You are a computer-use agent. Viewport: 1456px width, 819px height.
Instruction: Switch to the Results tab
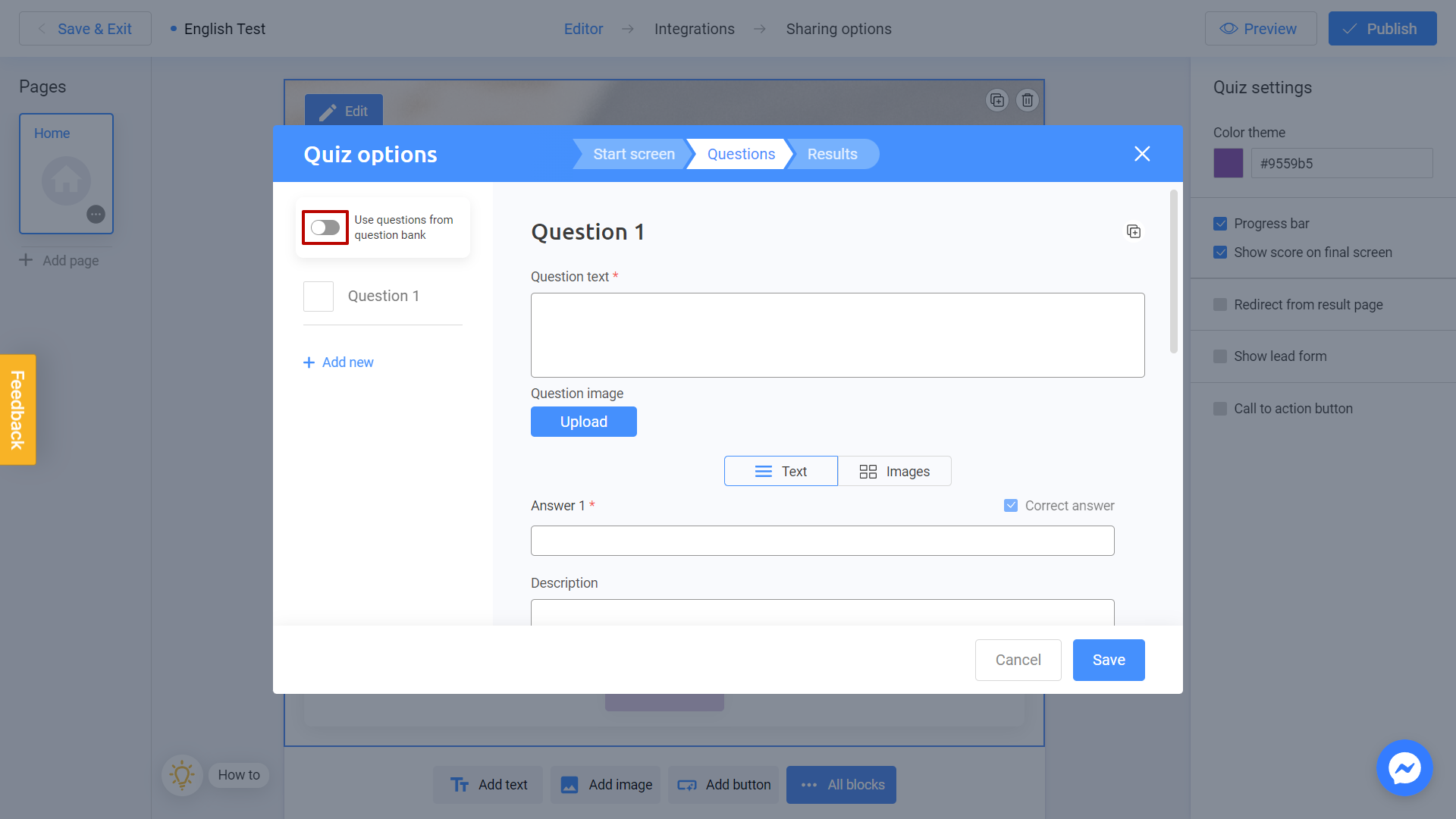(x=832, y=154)
